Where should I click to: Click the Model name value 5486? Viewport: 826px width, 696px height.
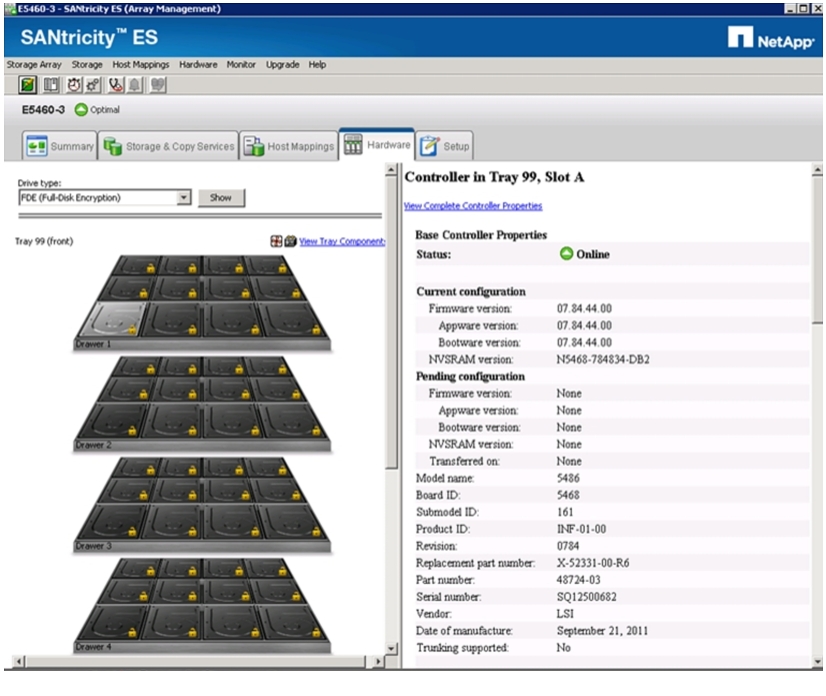pyautogui.click(x=568, y=478)
